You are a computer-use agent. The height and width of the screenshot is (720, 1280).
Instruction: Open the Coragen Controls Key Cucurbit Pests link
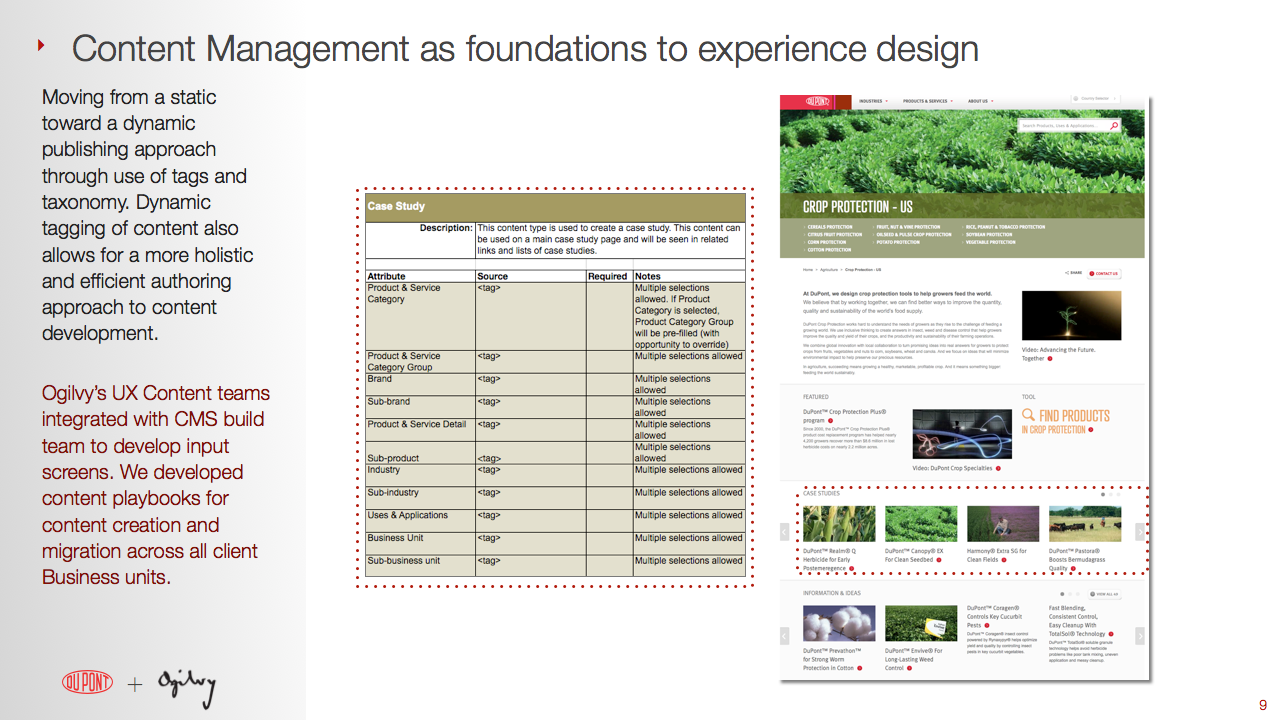[994, 616]
